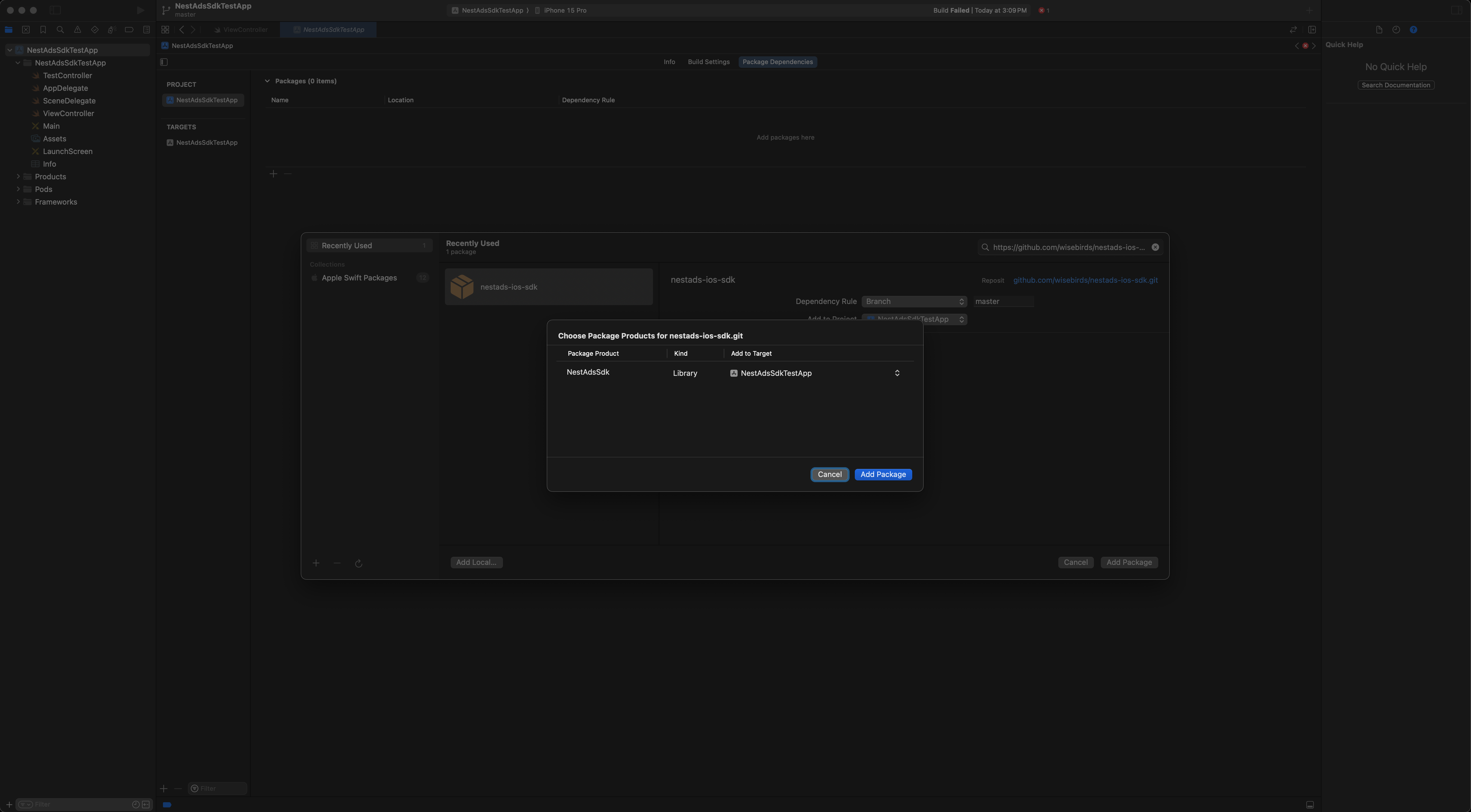Click the Add Package button in front dialog
The width and height of the screenshot is (1471, 812).
[x=883, y=474]
